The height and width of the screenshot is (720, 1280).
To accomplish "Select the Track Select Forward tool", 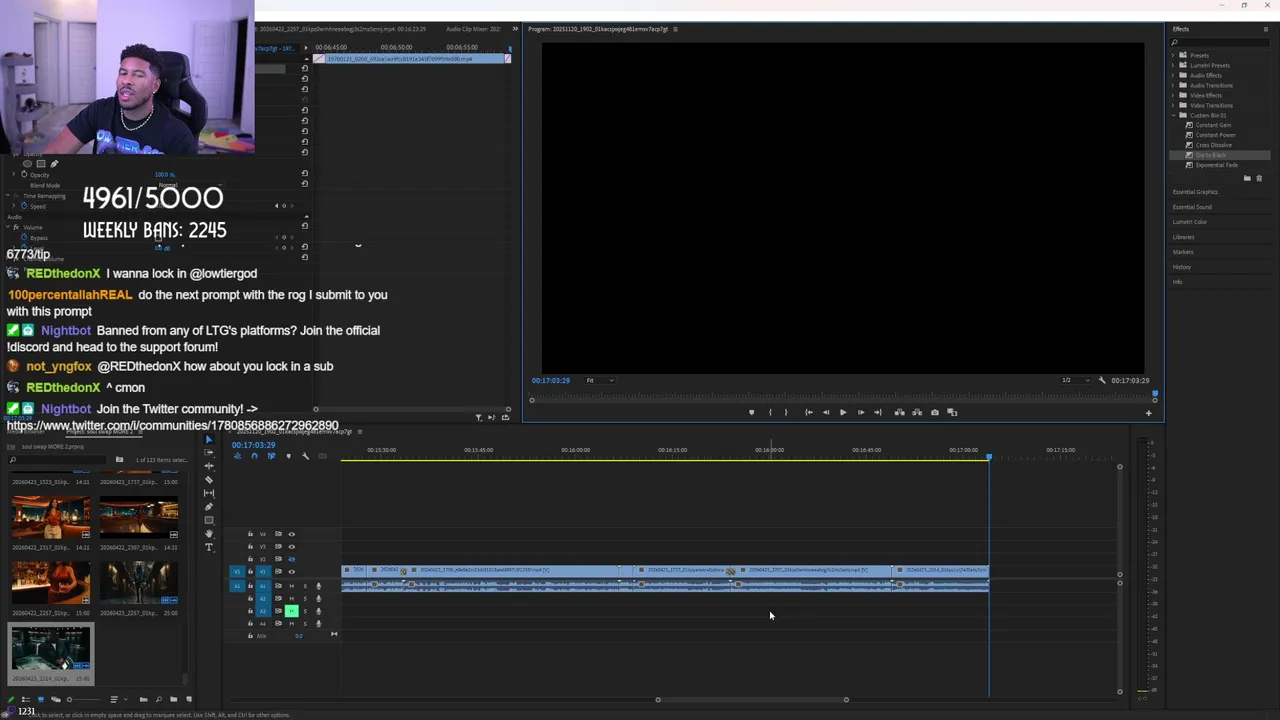I will pos(209,452).
